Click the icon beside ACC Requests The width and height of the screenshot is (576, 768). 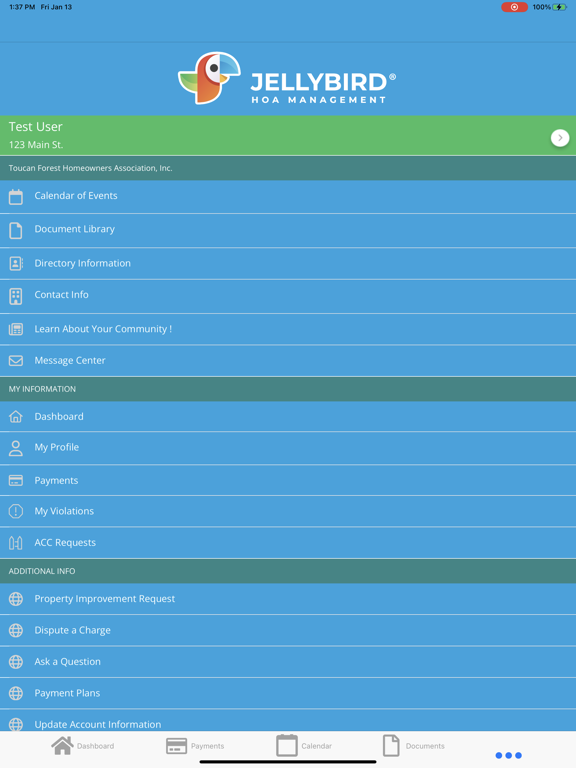16,543
